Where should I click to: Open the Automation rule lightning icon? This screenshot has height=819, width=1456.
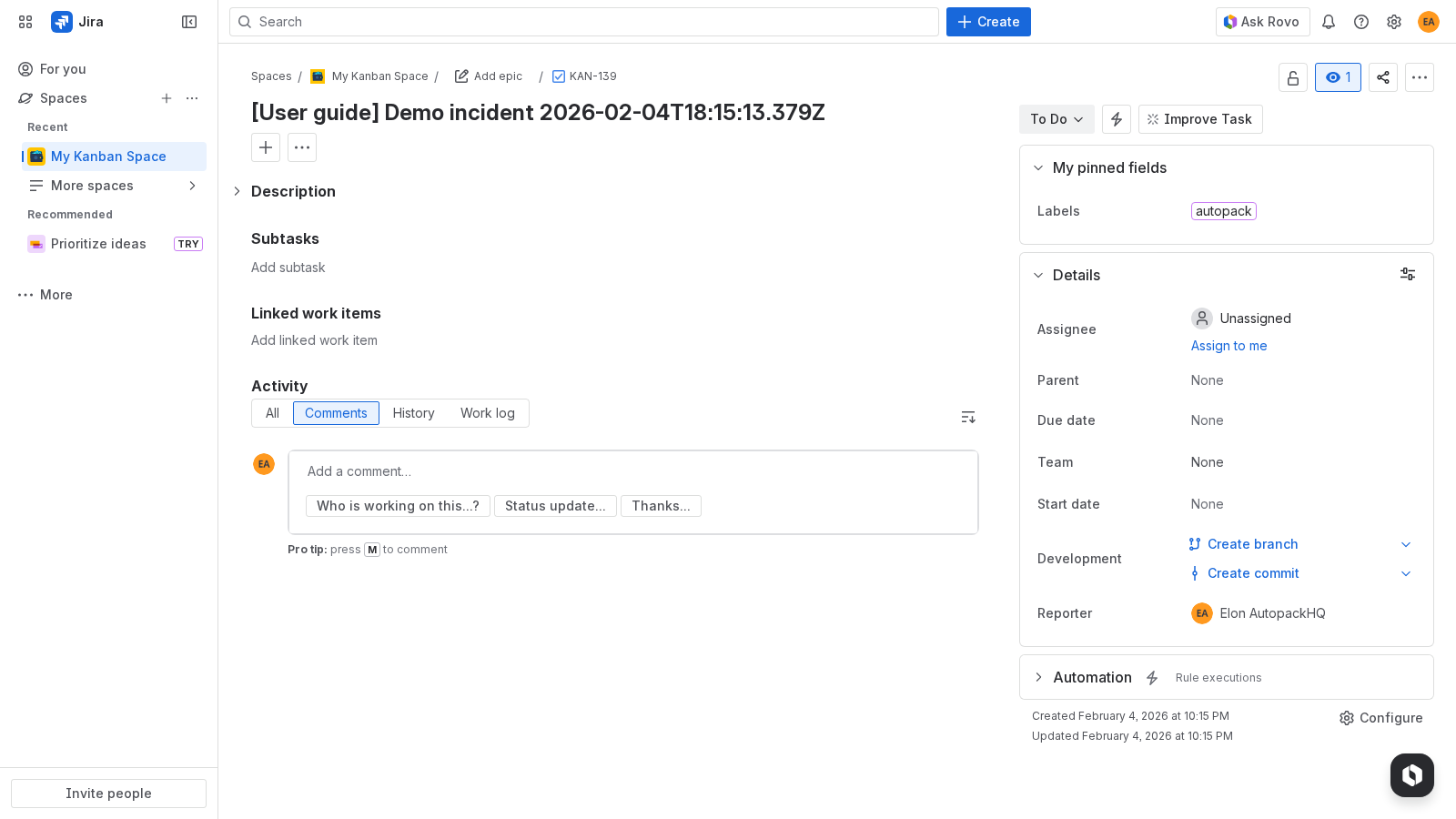[x=1153, y=677]
